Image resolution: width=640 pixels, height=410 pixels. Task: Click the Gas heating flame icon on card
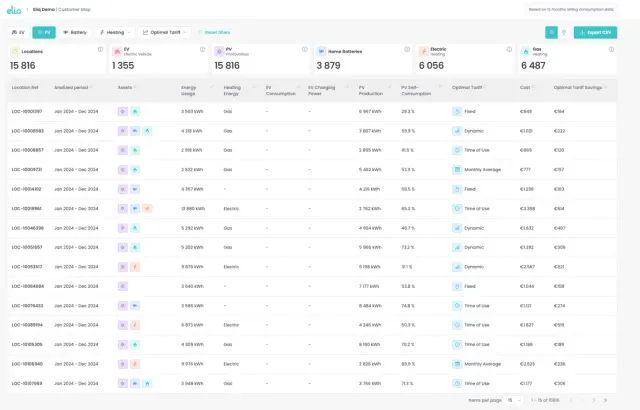click(x=526, y=51)
